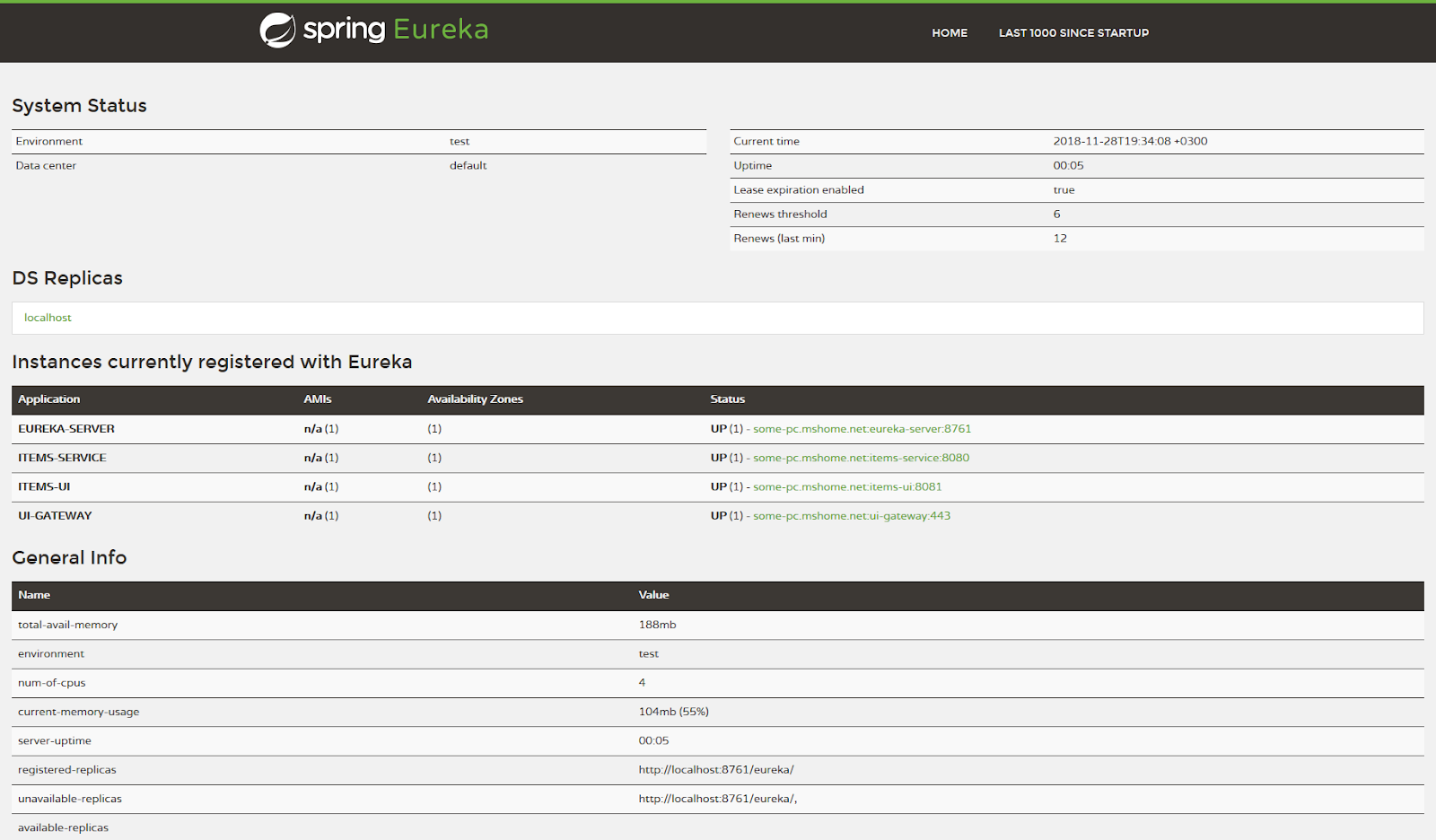Screen dimensions: 1436x840
Task: Select the environment value test in General Info
Action: 648,653
